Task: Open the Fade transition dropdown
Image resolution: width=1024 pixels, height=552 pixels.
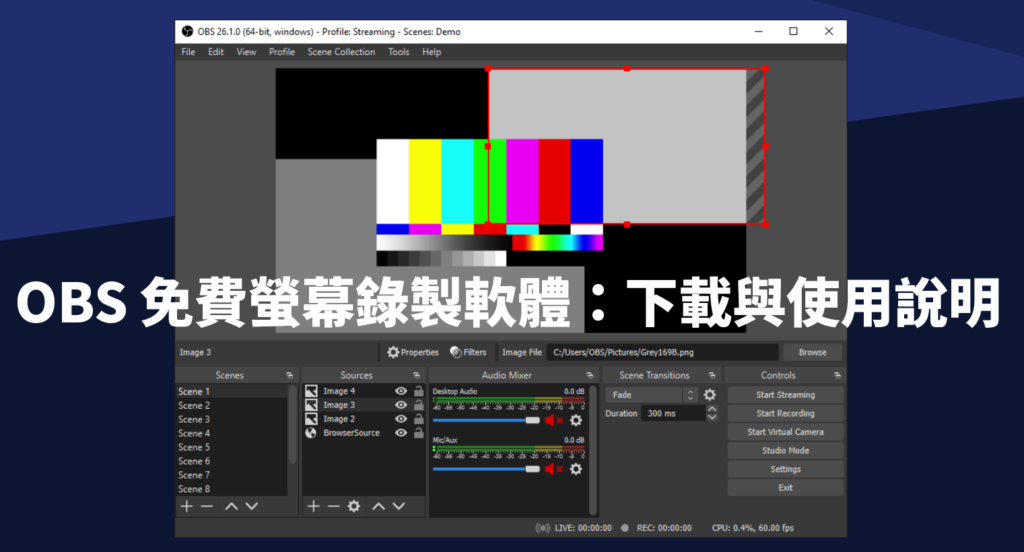Action: tap(651, 395)
